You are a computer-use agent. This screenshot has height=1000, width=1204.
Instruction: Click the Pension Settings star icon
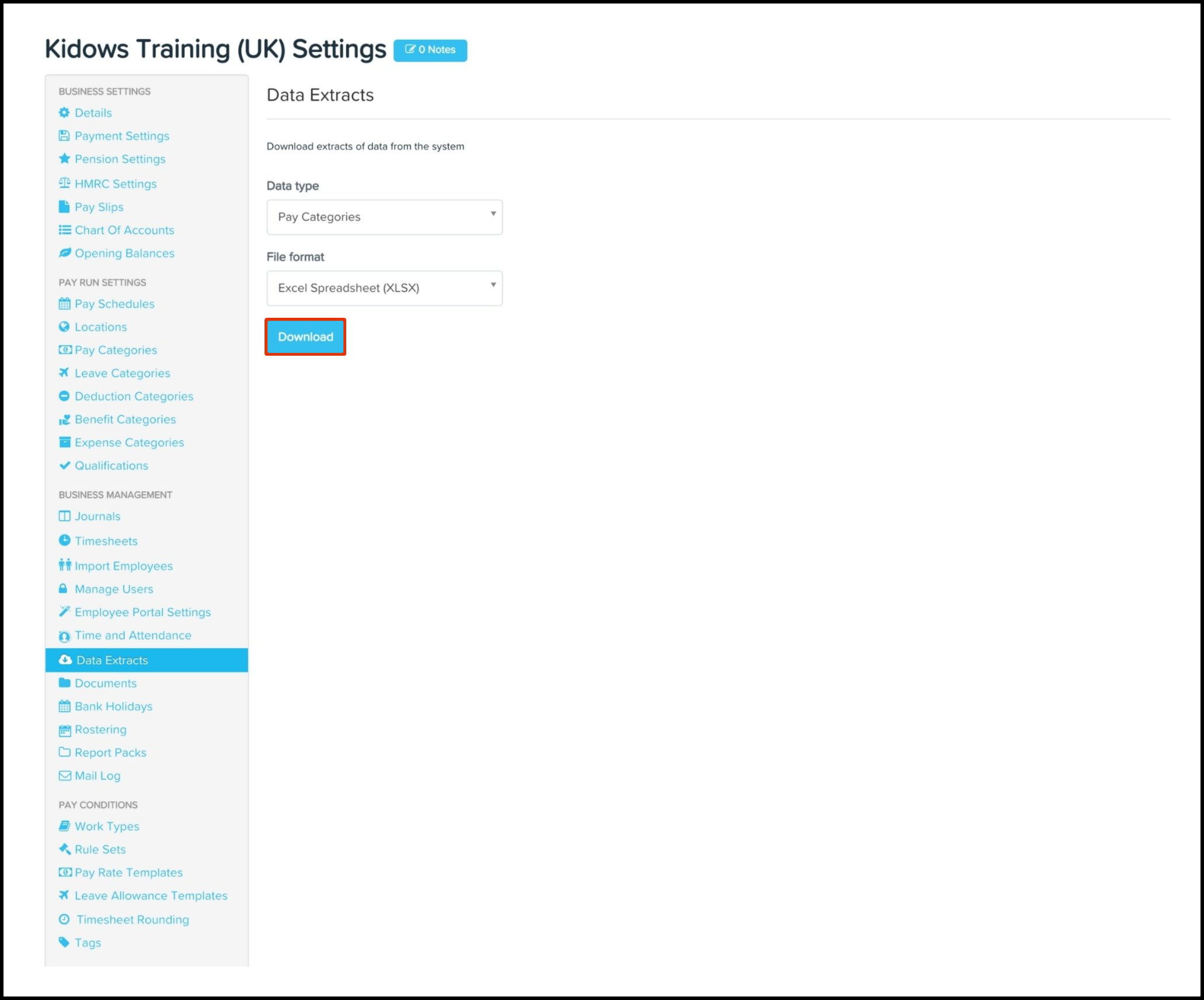pos(64,158)
